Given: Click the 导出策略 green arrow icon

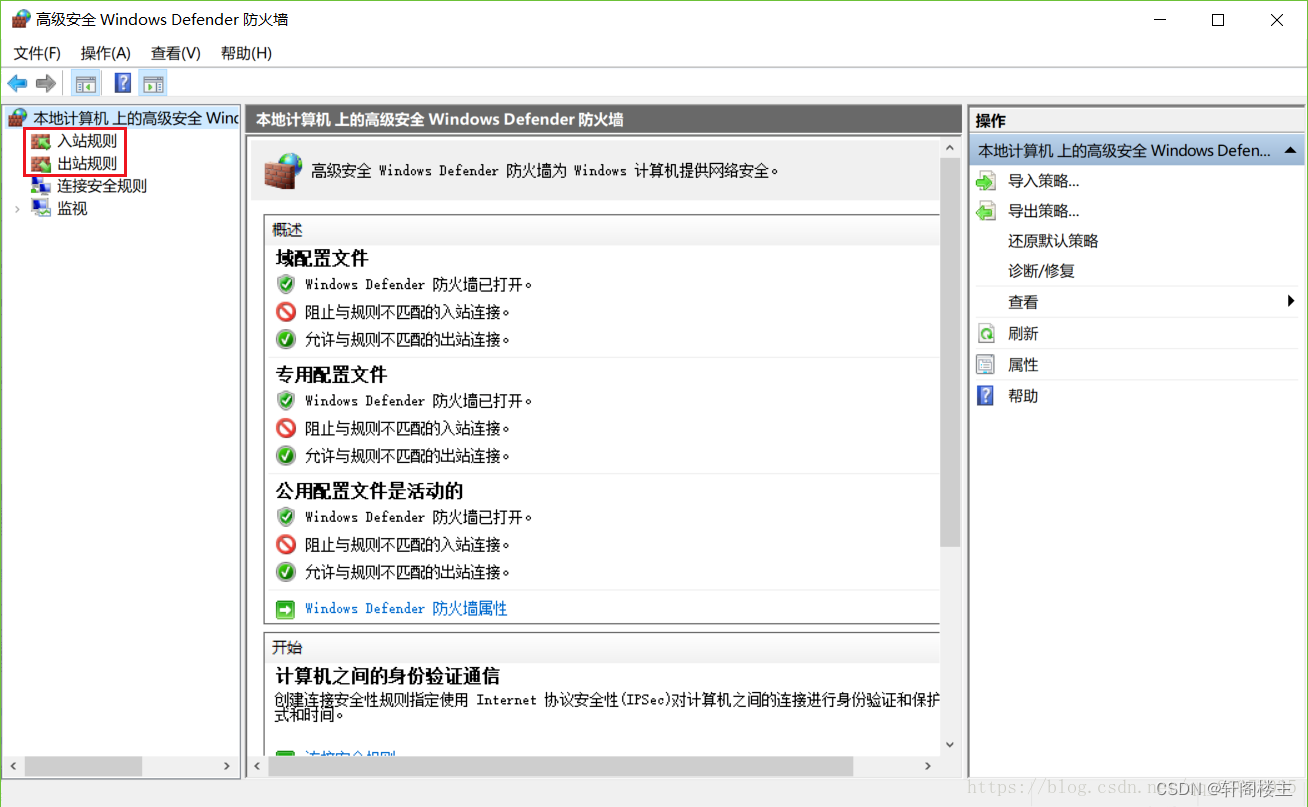Looking at the screenshot, I should [x=986, y=211].
